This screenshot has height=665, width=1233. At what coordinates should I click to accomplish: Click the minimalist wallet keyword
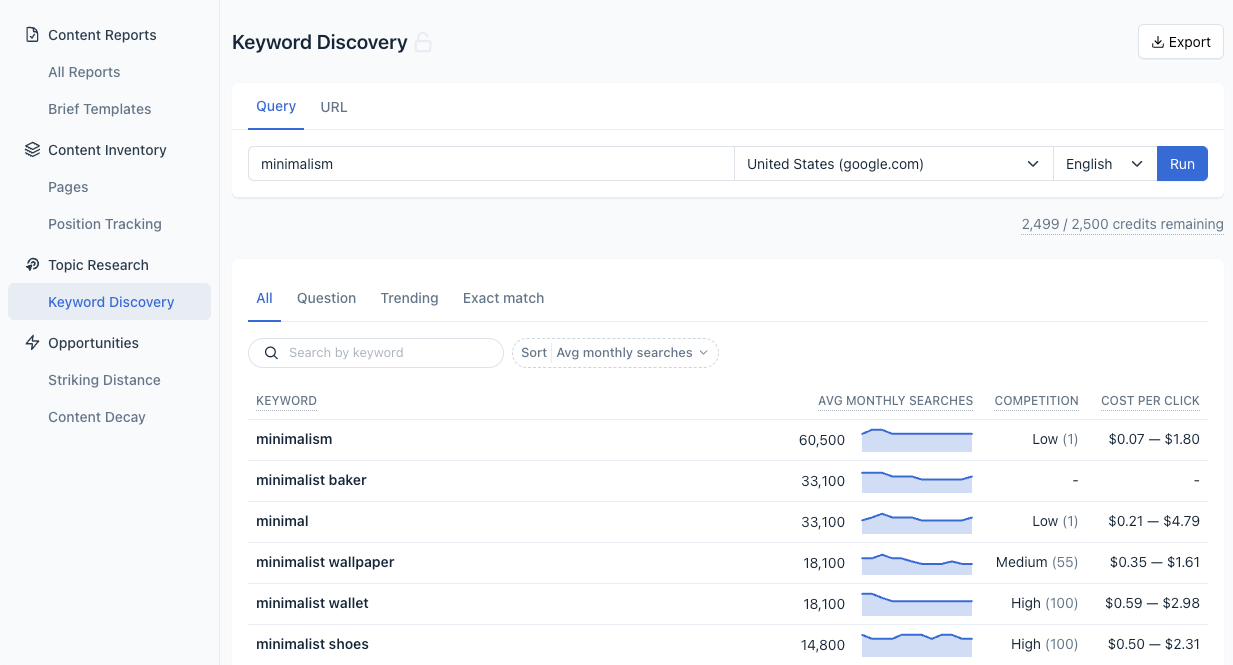(x=312, y=603)
